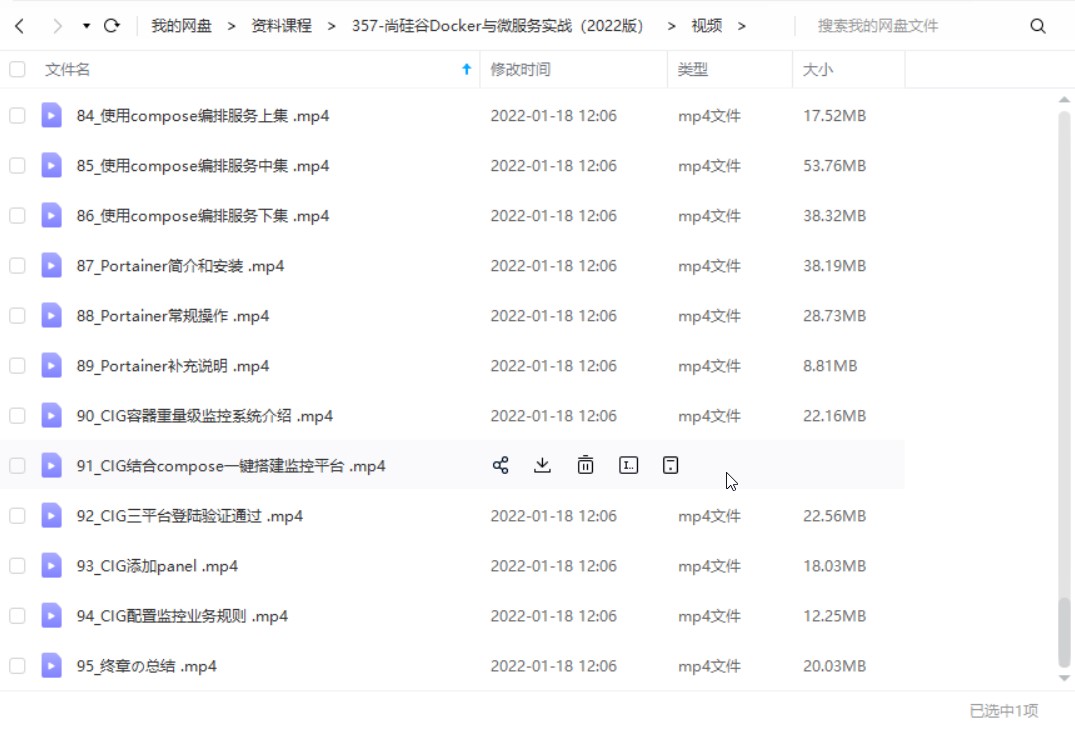
Task: Check the box for 87_Portainer简介和安装
Action: [17, 265]
